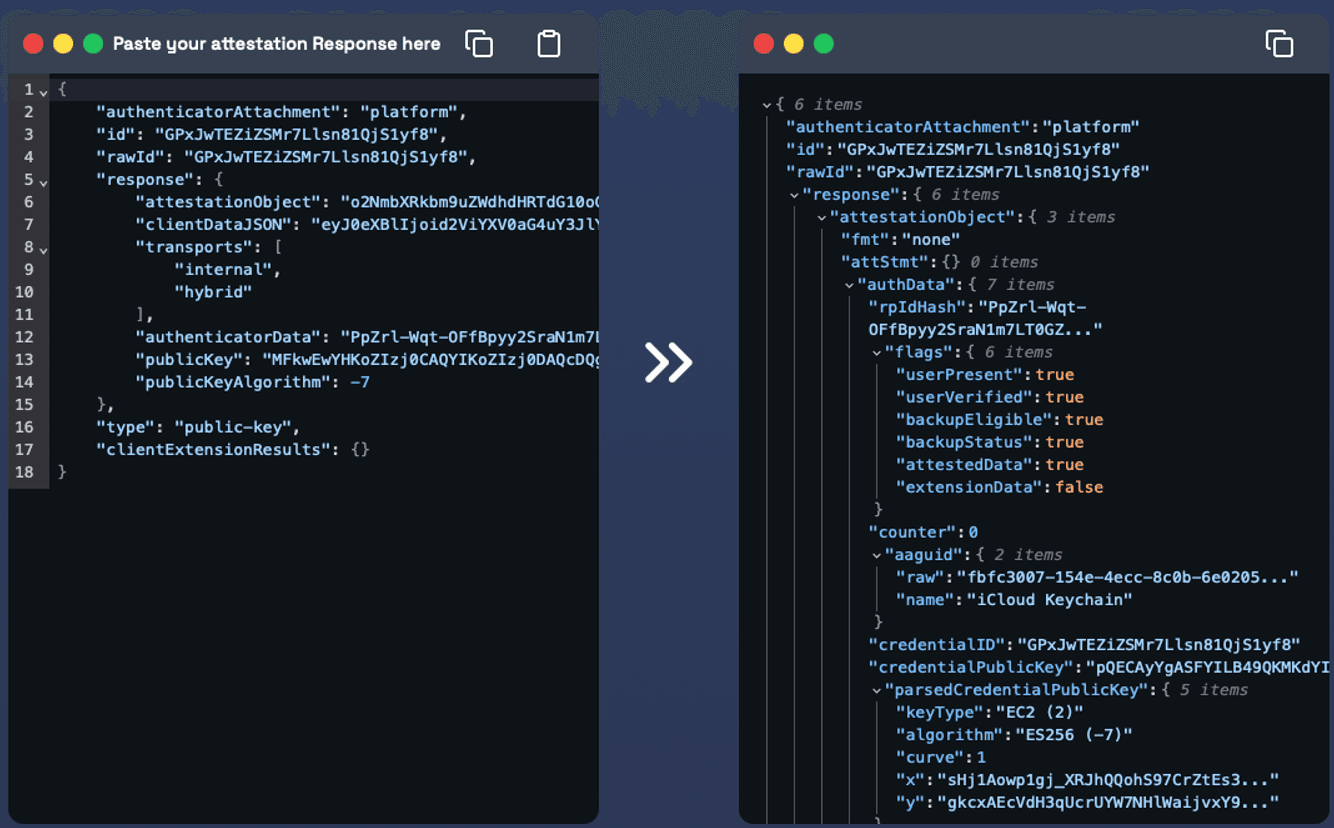This screenshot has height=828, width=1334.
Task: Click the "publicKeyAlgorithm": -7 line
Action: click(253, 382)
